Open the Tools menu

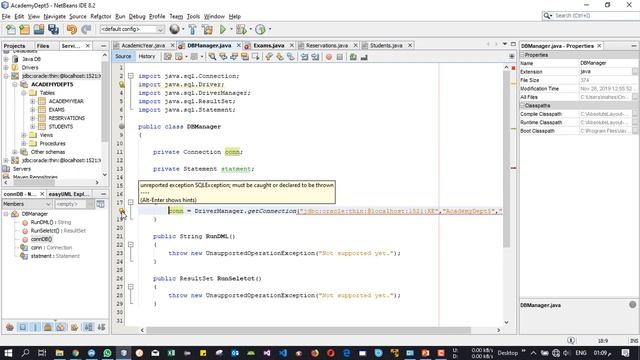click(x=193, y=16)
